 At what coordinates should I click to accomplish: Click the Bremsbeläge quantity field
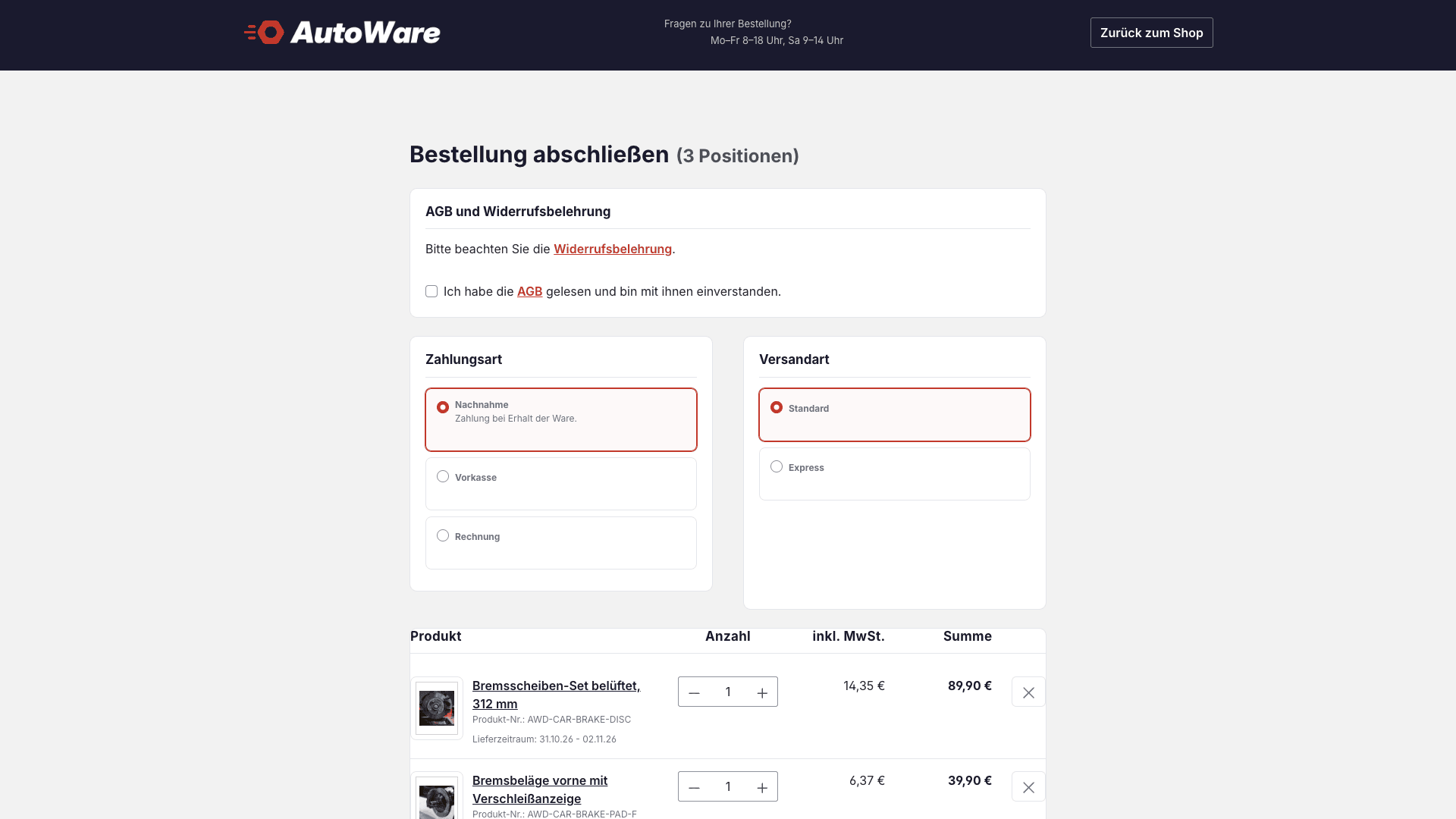pyautogui.click(x=728, y=787)
